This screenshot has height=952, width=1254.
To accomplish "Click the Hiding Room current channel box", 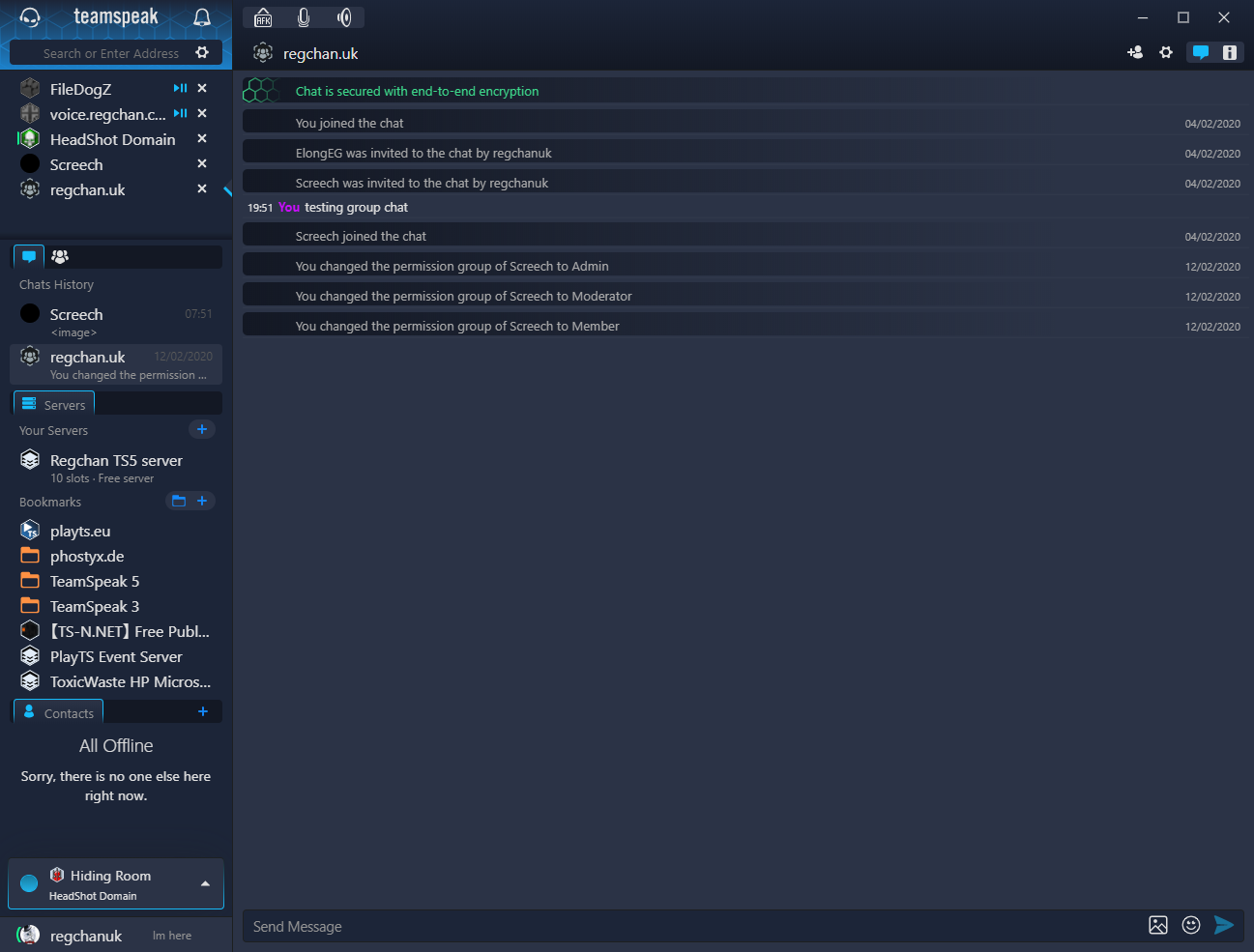I will pyautogui.click(x=116, y=884).
